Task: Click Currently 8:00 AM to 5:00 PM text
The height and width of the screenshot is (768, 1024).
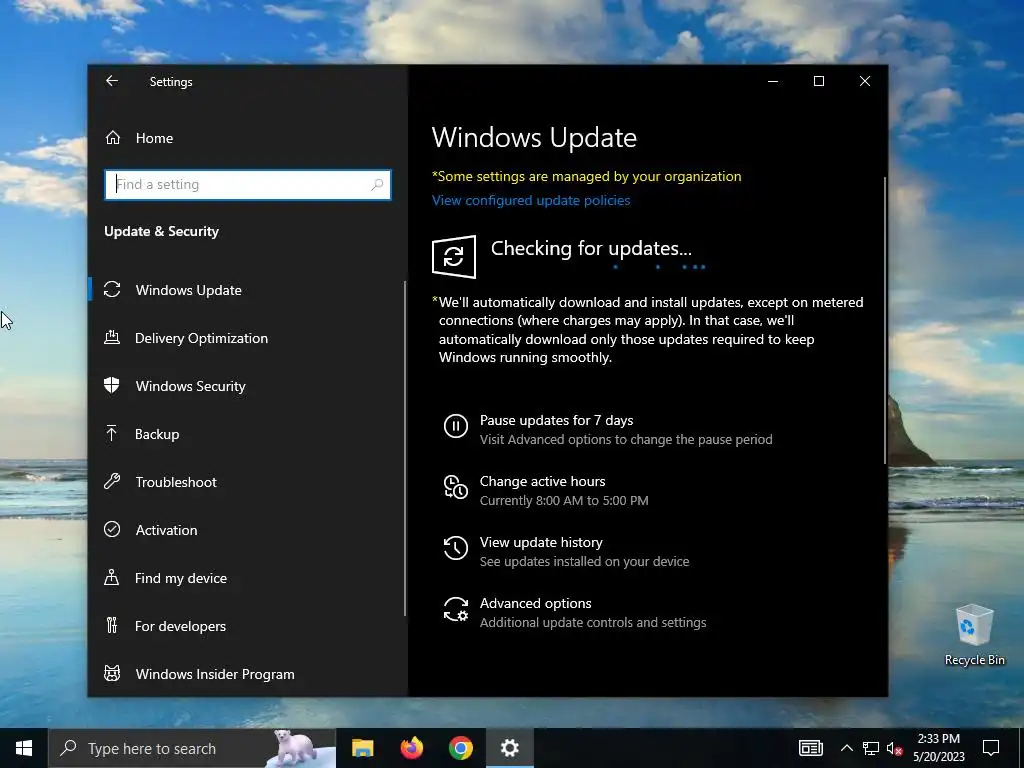Action: pyautogui.click(x=564, y=501)
